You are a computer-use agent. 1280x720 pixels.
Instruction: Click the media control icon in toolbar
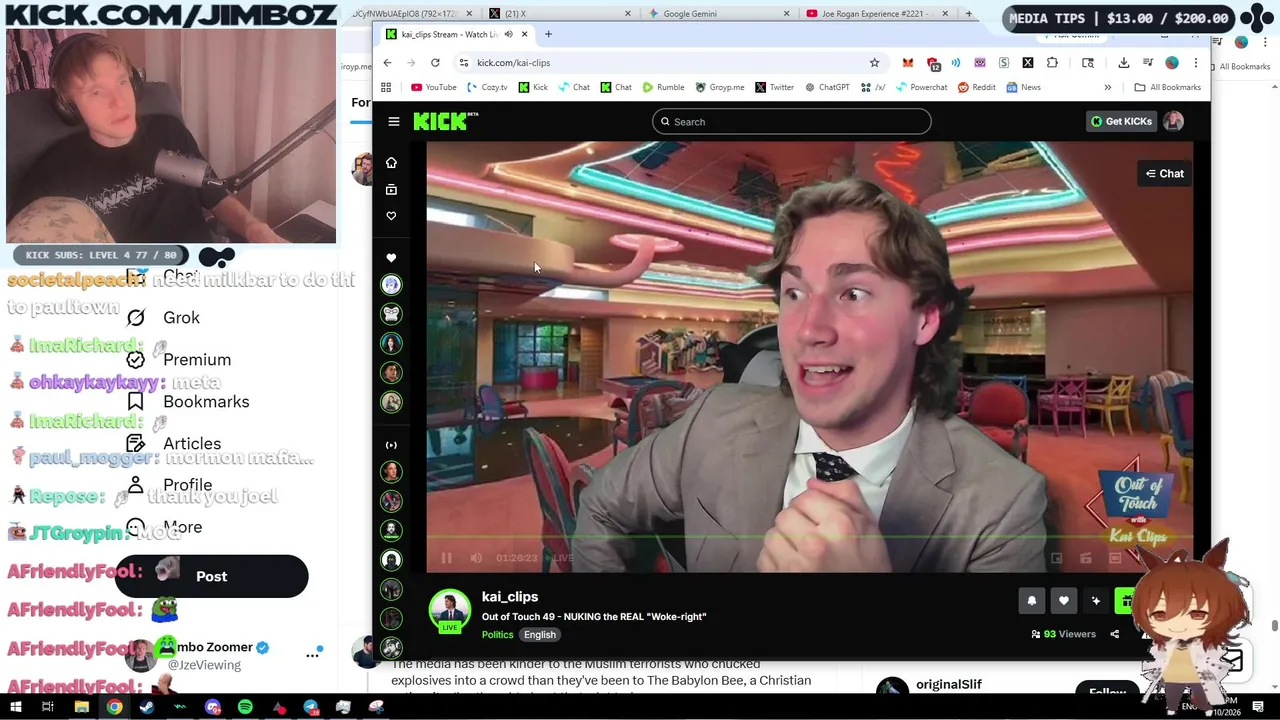[1148, 63]
